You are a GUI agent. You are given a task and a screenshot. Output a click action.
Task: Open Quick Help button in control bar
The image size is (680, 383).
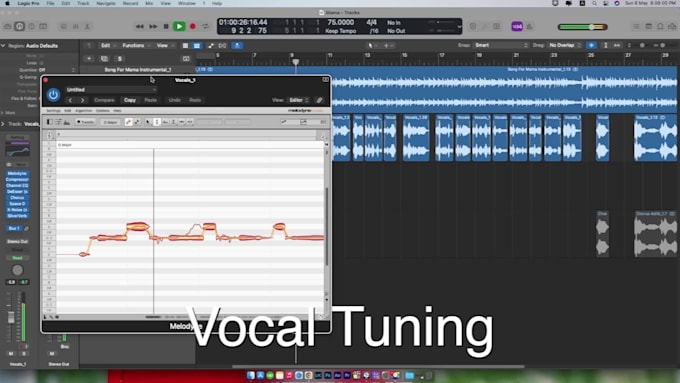[31, 26]
